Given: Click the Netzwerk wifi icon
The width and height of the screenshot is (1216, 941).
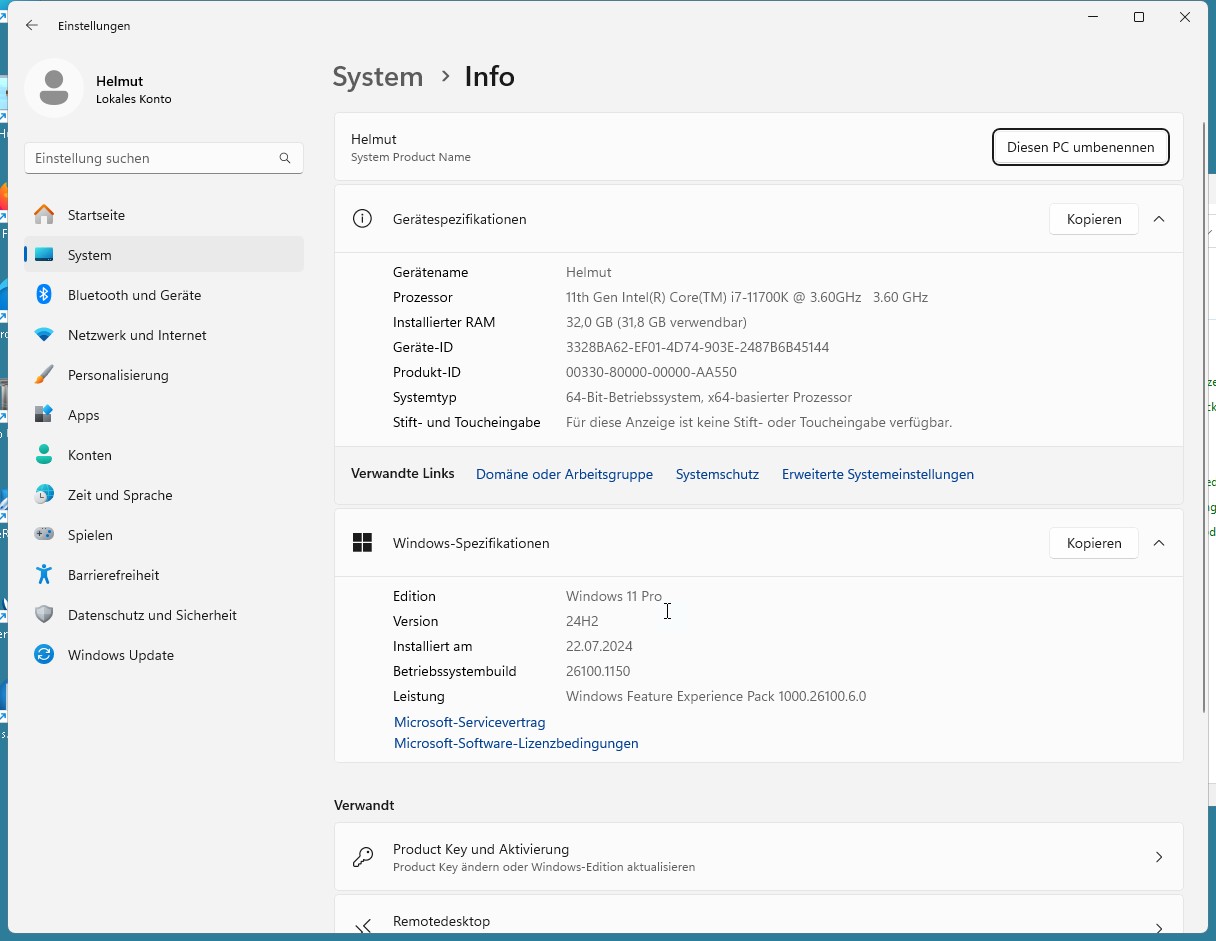Looking at the screenshot, I should (44, 335).
